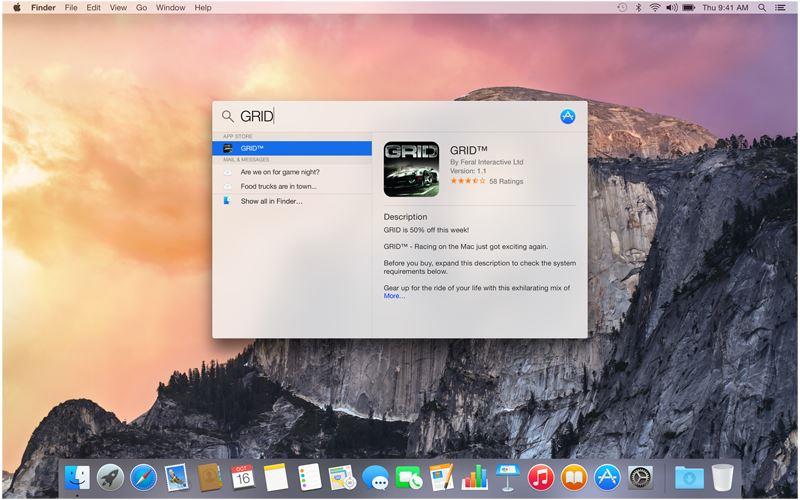Open the File menu
This screenshot has height=500, width=800.
pos(71,8)
